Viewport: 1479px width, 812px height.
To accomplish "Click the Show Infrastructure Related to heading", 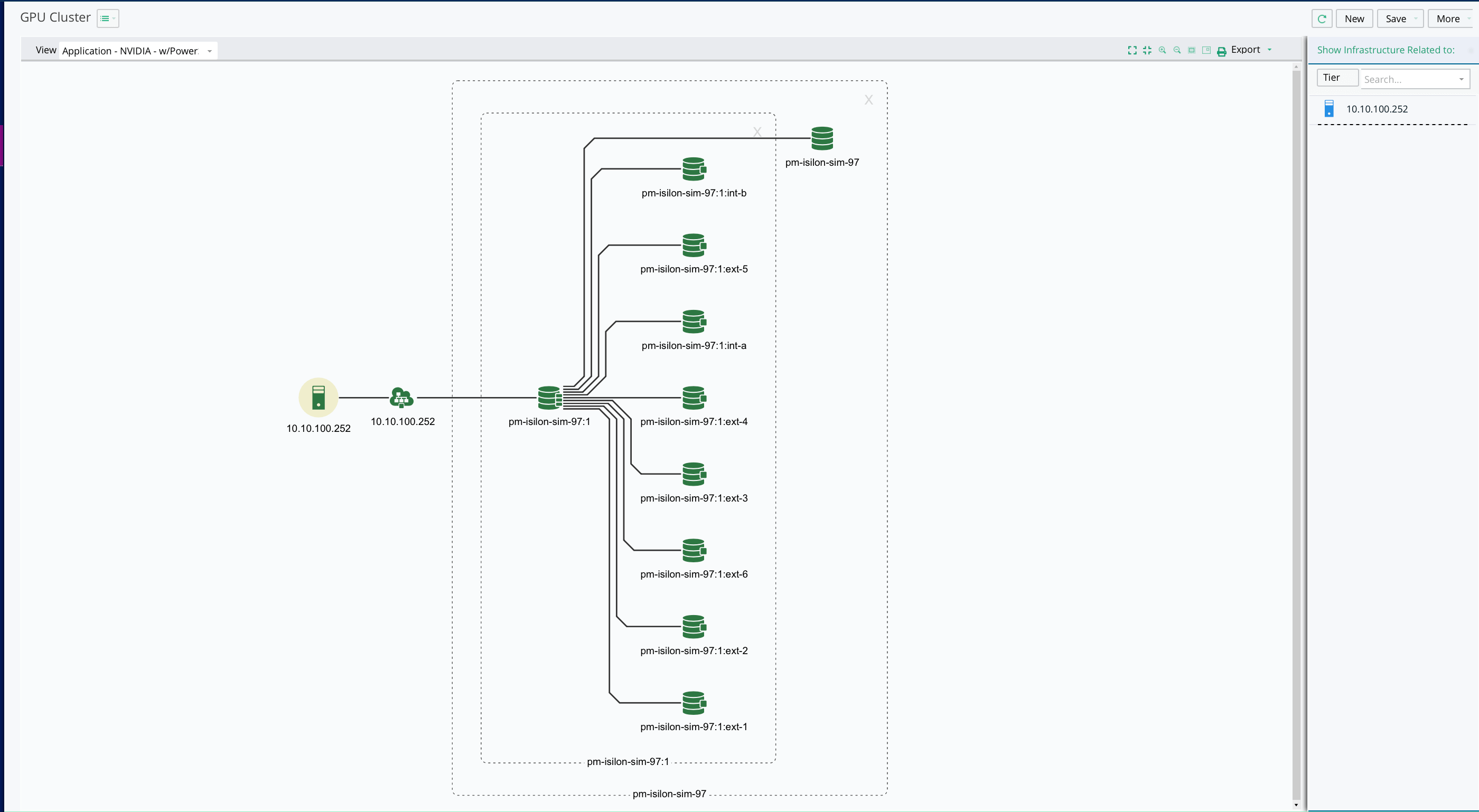I will [1386, 50].
